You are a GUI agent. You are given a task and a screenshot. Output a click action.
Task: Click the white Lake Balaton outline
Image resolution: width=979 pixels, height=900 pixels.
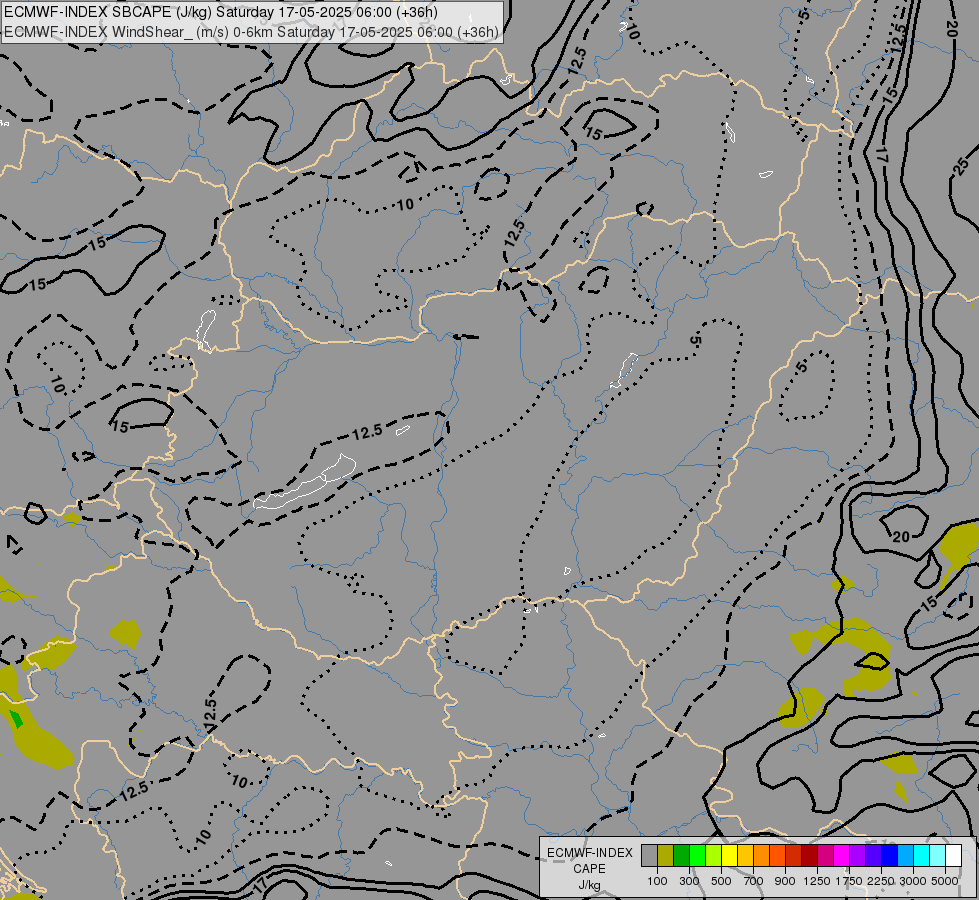(305, 482)
